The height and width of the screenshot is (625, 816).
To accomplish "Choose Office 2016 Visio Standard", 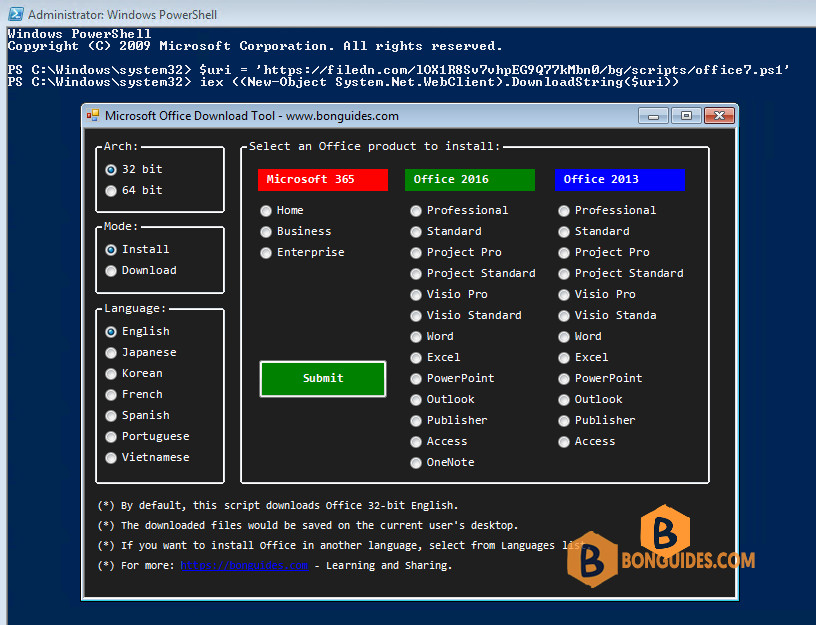I will (466, 315).
